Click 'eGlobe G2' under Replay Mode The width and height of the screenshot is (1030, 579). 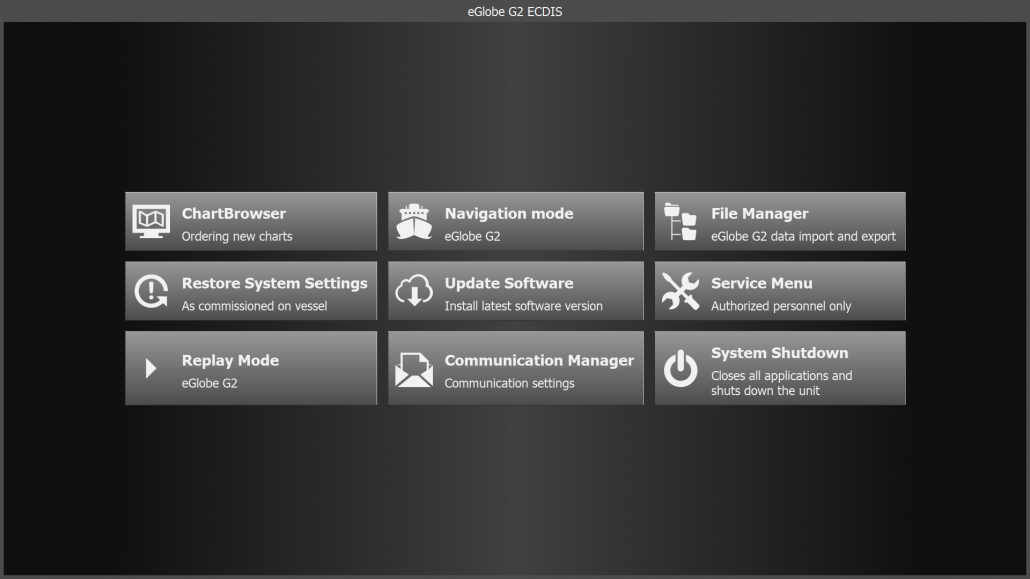coord(210,383)
